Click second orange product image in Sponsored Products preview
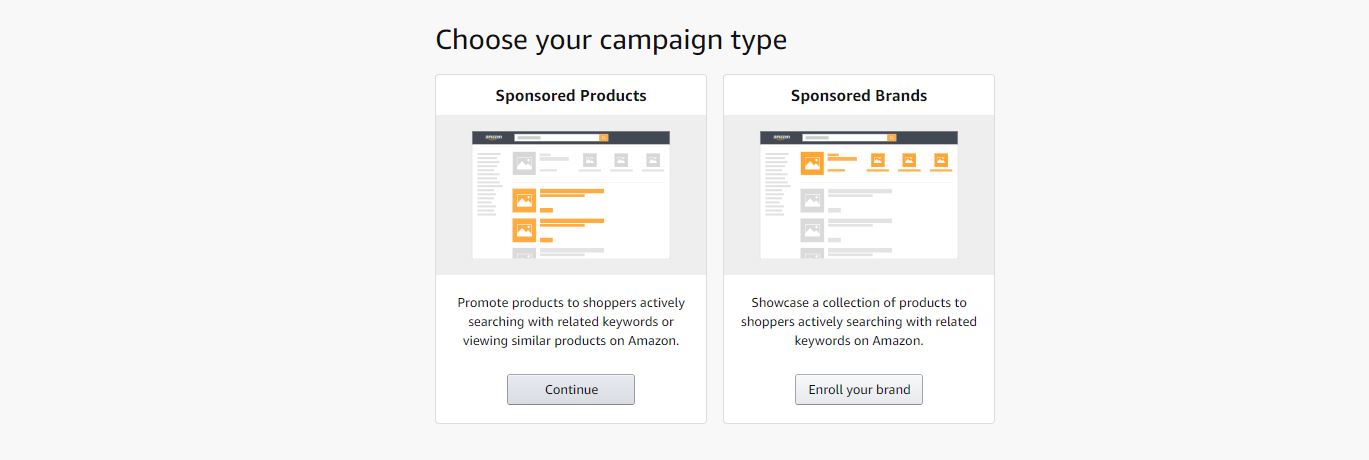Image resolution: width=1369 pixels, height=460 pixels. [524, 230]
